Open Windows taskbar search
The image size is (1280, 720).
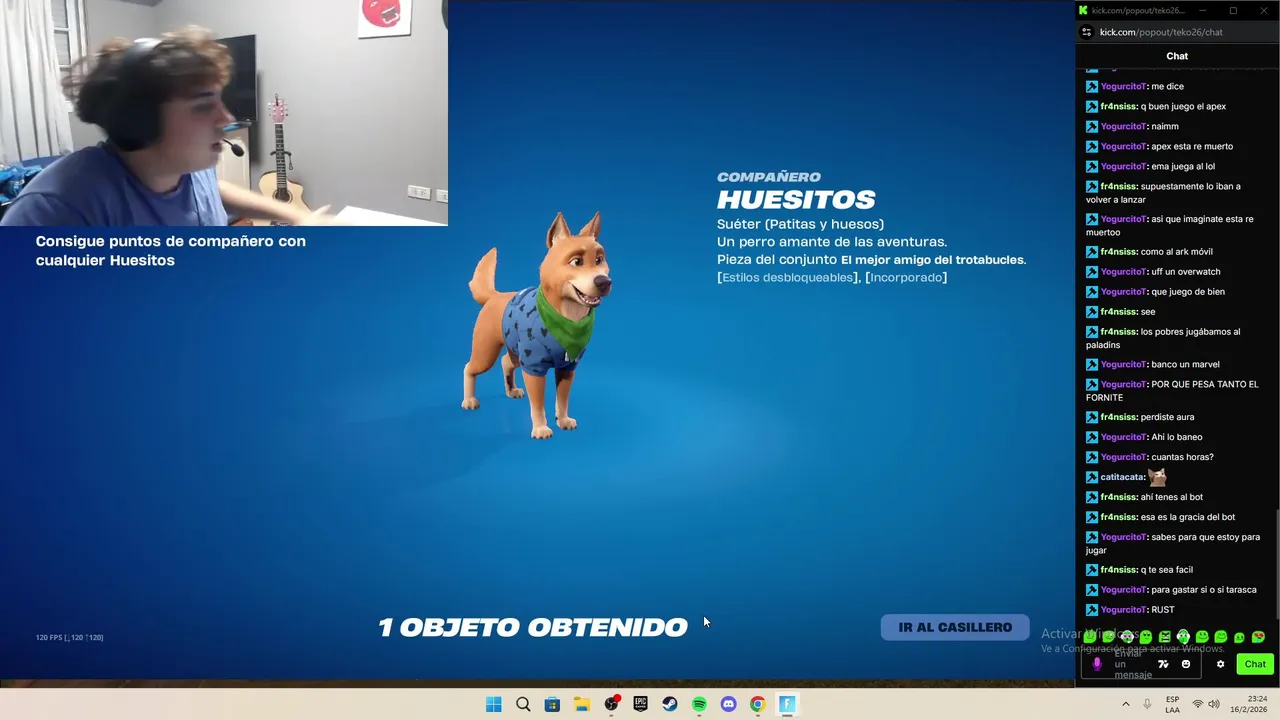(523, 704)
